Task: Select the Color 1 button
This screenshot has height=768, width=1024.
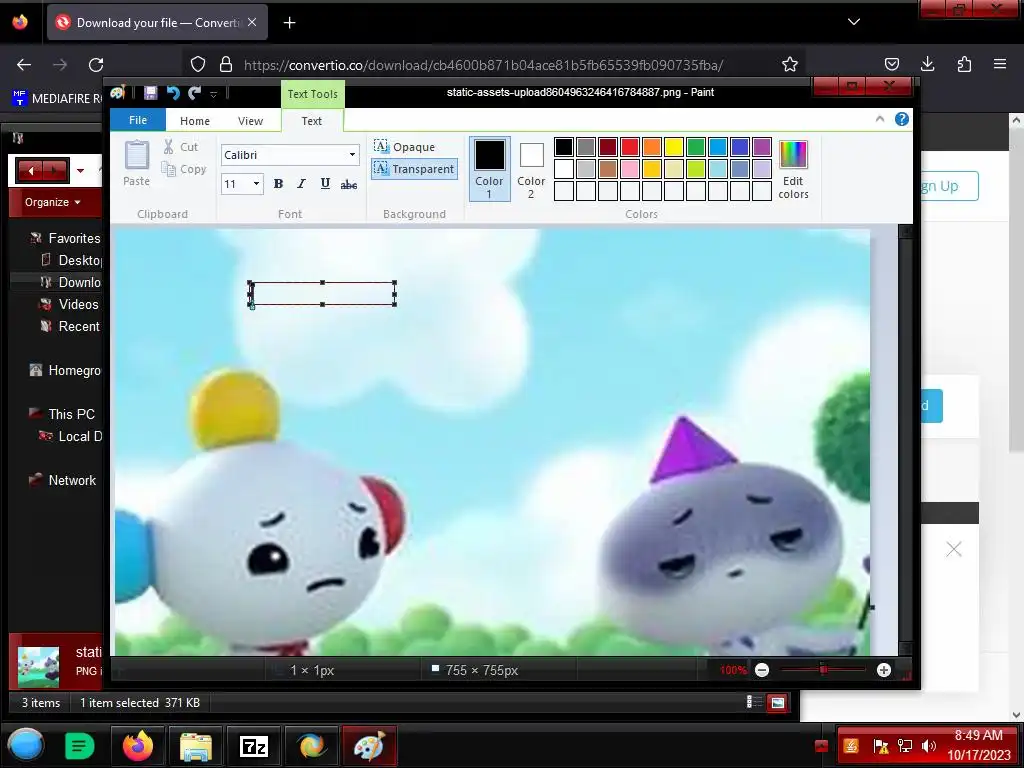Action: tap(489, 168)
